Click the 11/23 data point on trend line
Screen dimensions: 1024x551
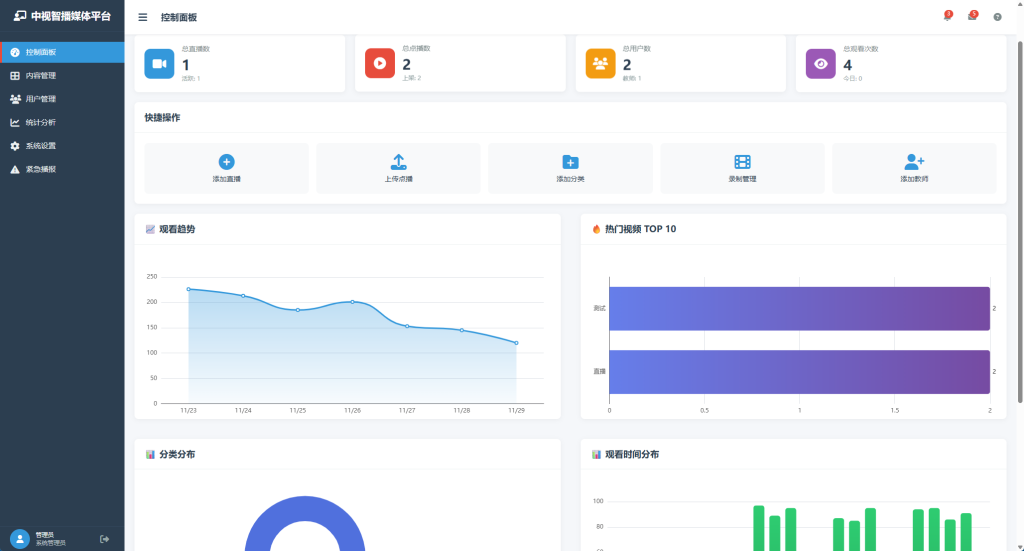pyautogui.click(x=189, y=289)
